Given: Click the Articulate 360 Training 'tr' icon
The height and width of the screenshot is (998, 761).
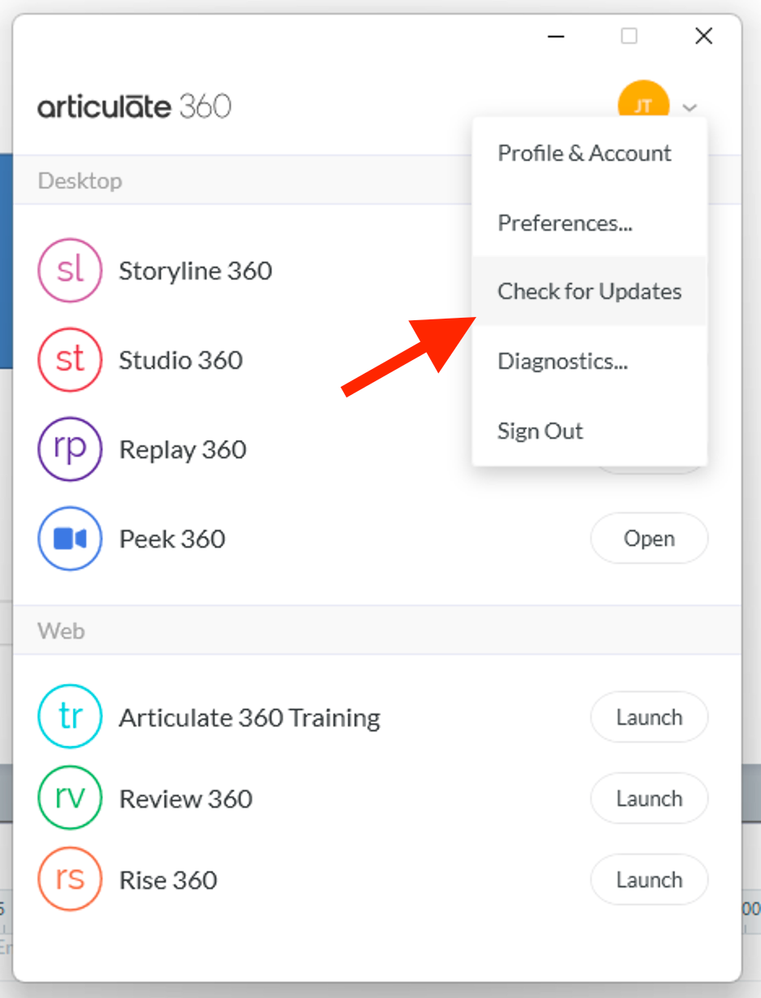Looking at the screenshot, I should tap(70, 718).
